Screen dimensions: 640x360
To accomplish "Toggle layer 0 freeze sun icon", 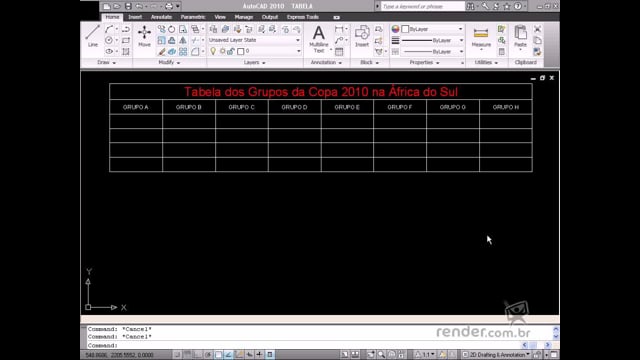I will 222,51.
